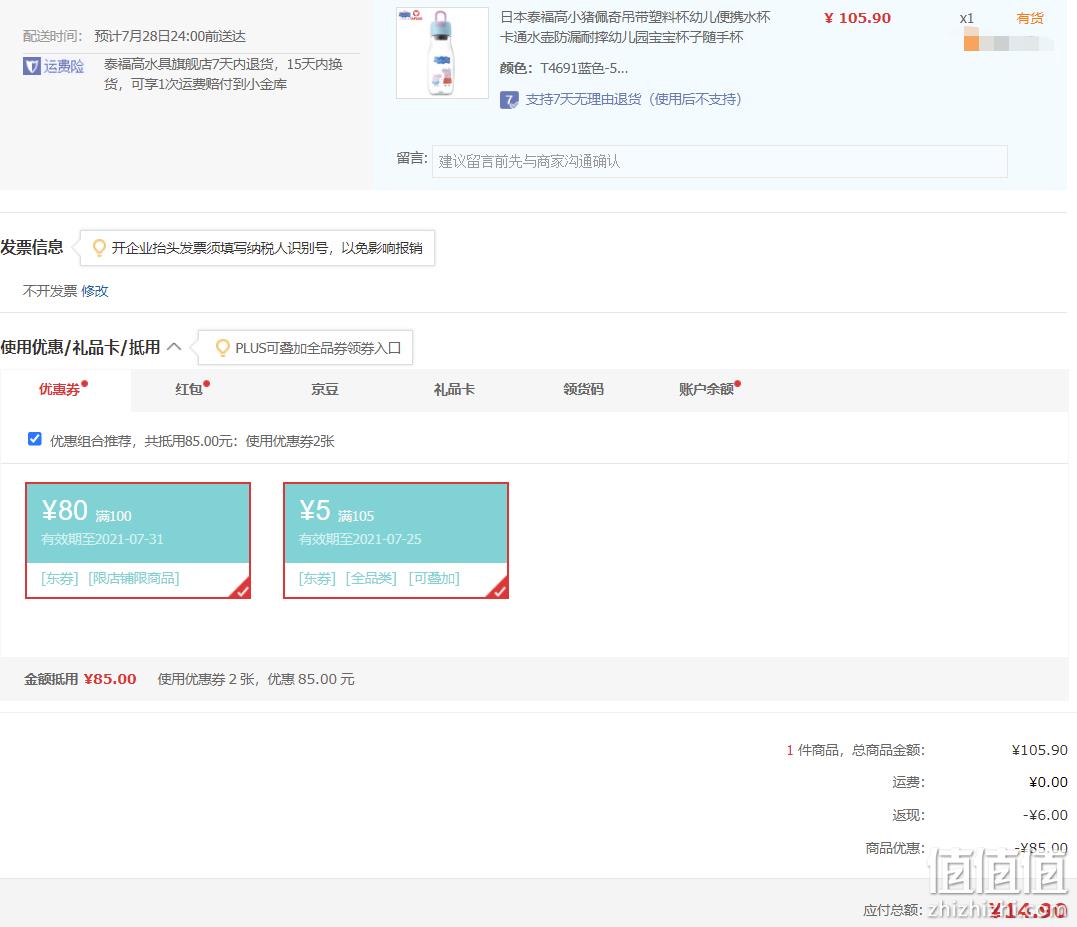This screenshot has width=1077, height=927.
Task: Click the ¥ 105.90 product price
Action: [857, 18]
